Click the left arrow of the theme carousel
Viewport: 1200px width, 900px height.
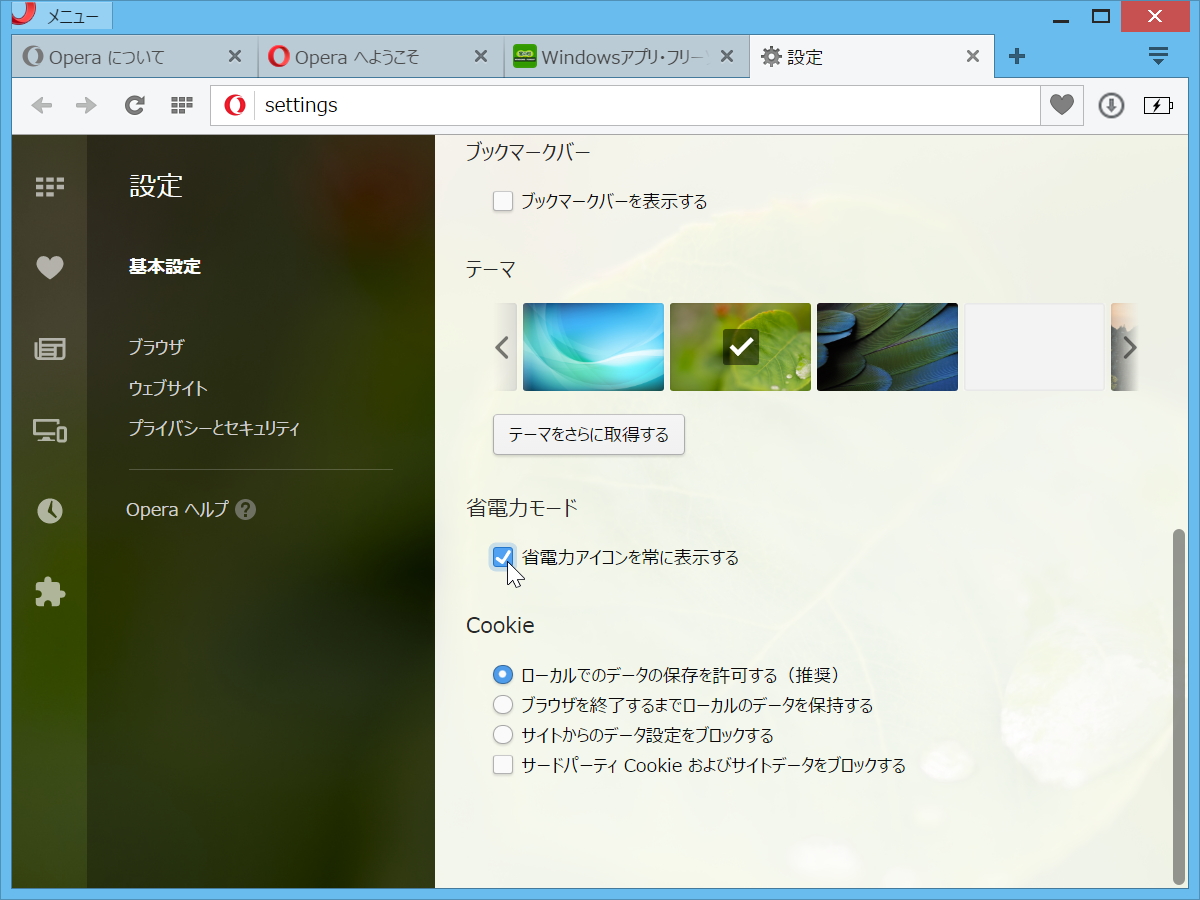click(502, 346)
